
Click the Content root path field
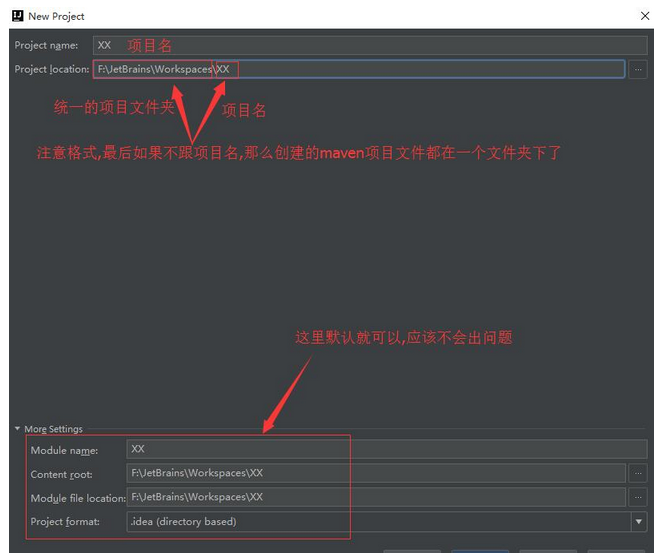376,473
